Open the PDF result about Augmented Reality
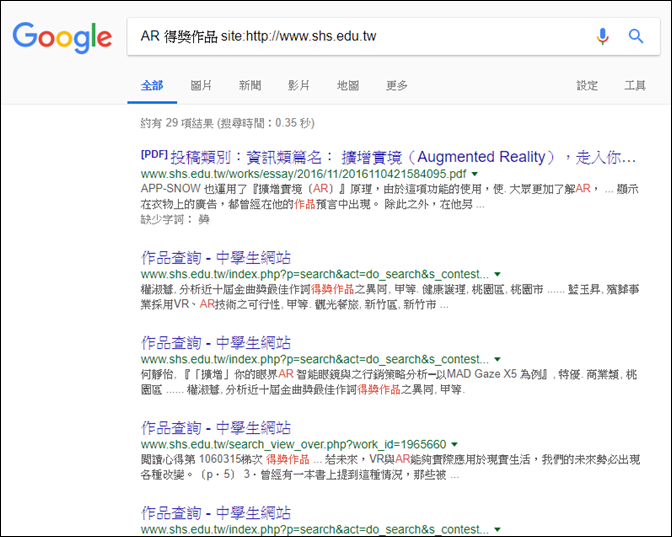The height and width of the screenshot is (537, 672). click(x=388, y=157)
